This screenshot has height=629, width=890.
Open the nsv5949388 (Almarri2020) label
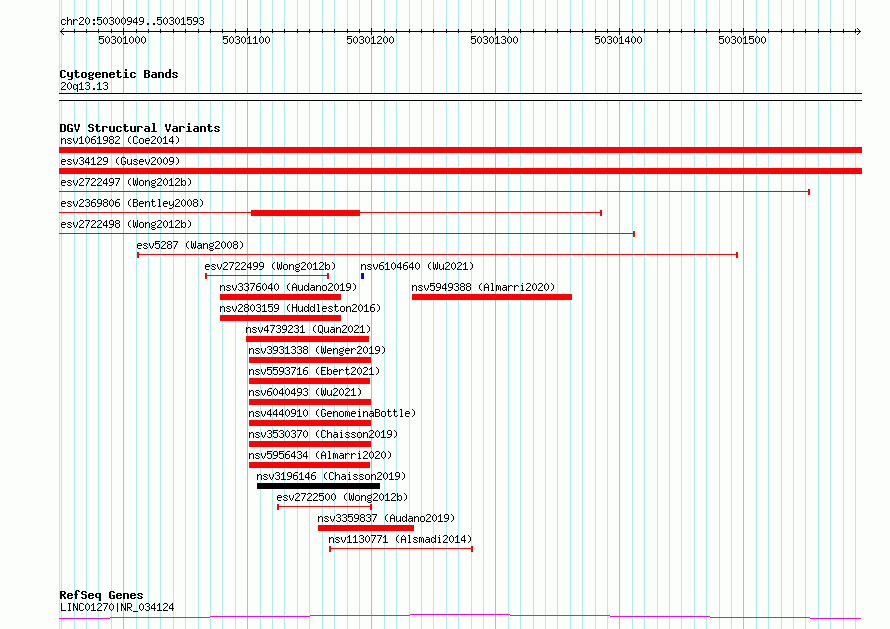tap(484, 287)
